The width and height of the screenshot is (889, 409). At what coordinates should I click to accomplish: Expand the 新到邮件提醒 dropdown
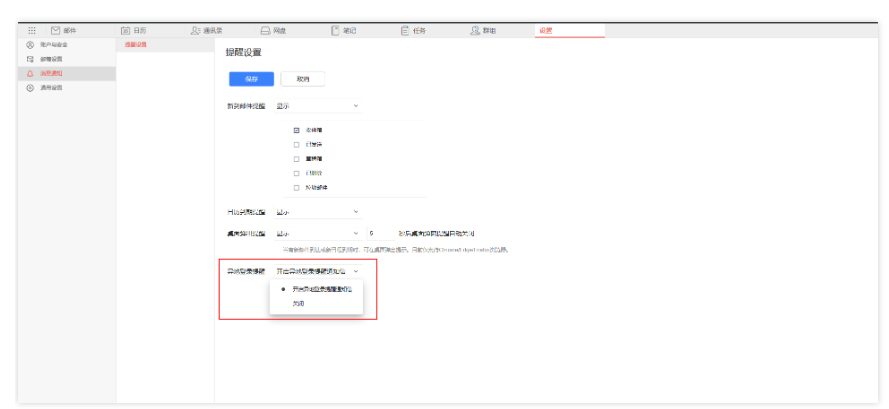tap(318, 106)
